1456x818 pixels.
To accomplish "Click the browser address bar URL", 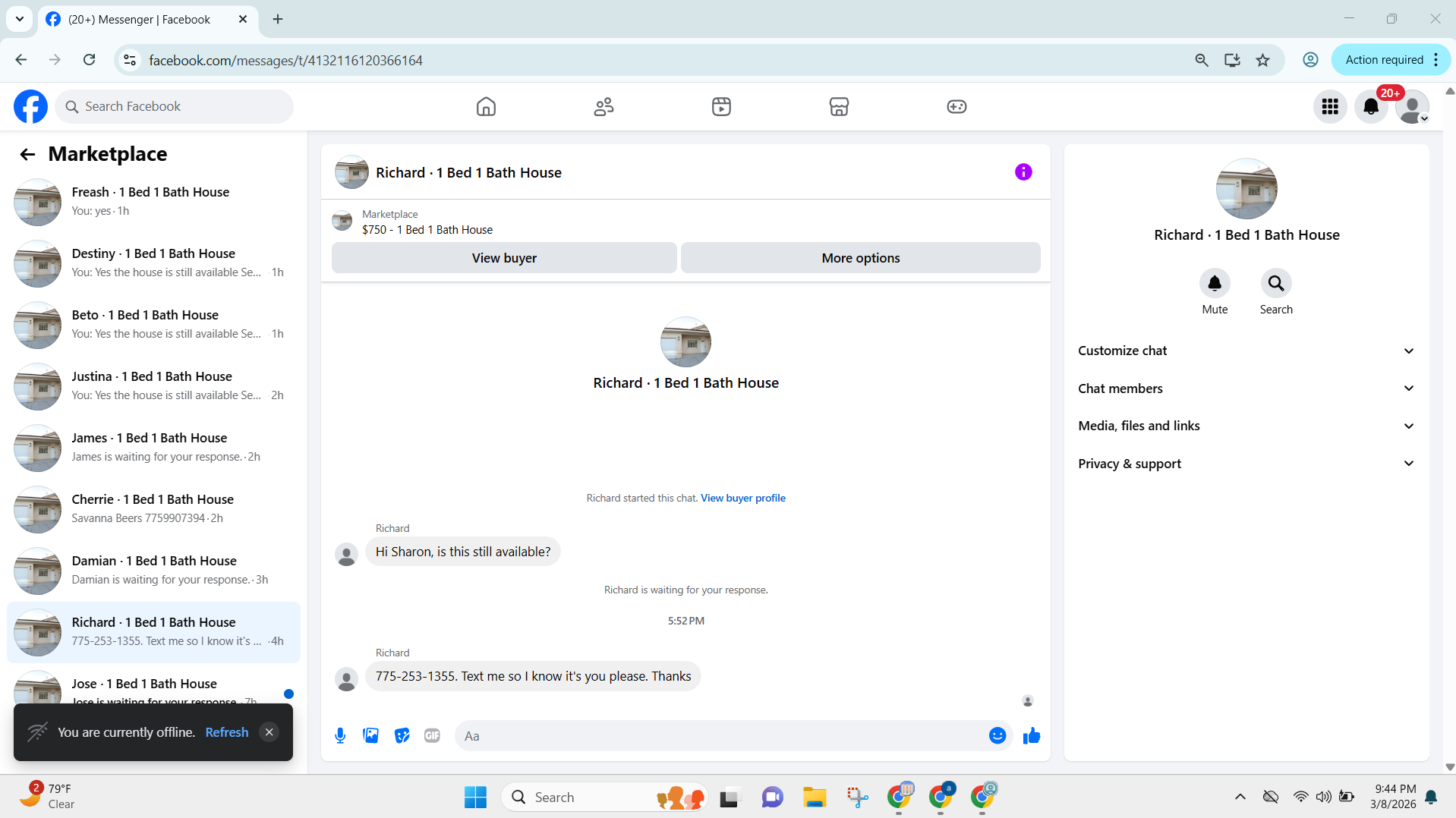I will click(285, 60).
